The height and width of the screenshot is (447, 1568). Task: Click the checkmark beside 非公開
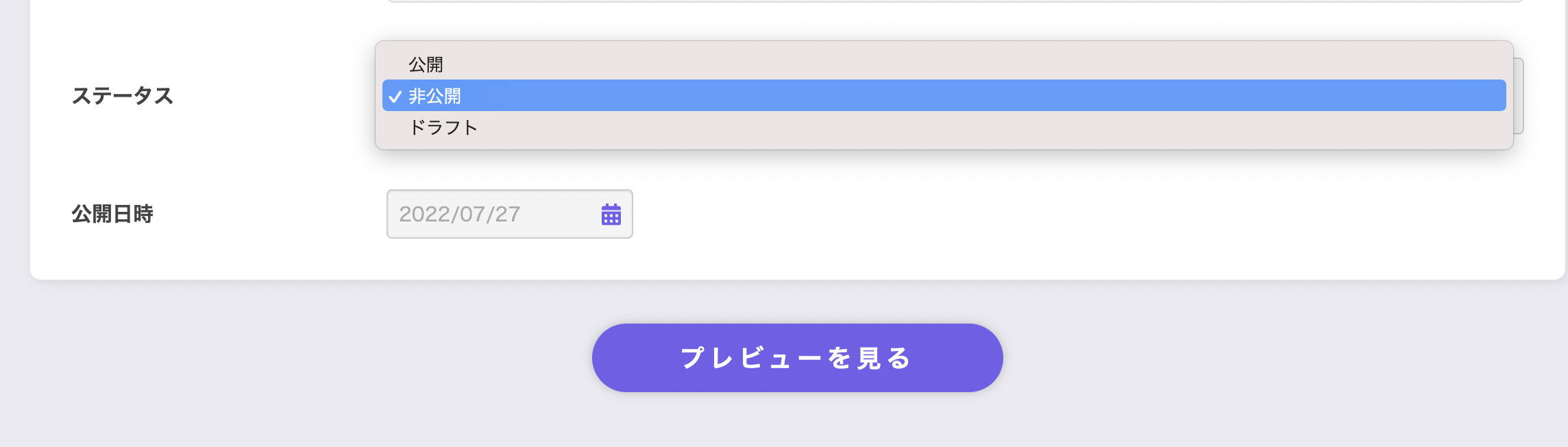point(395,97)
